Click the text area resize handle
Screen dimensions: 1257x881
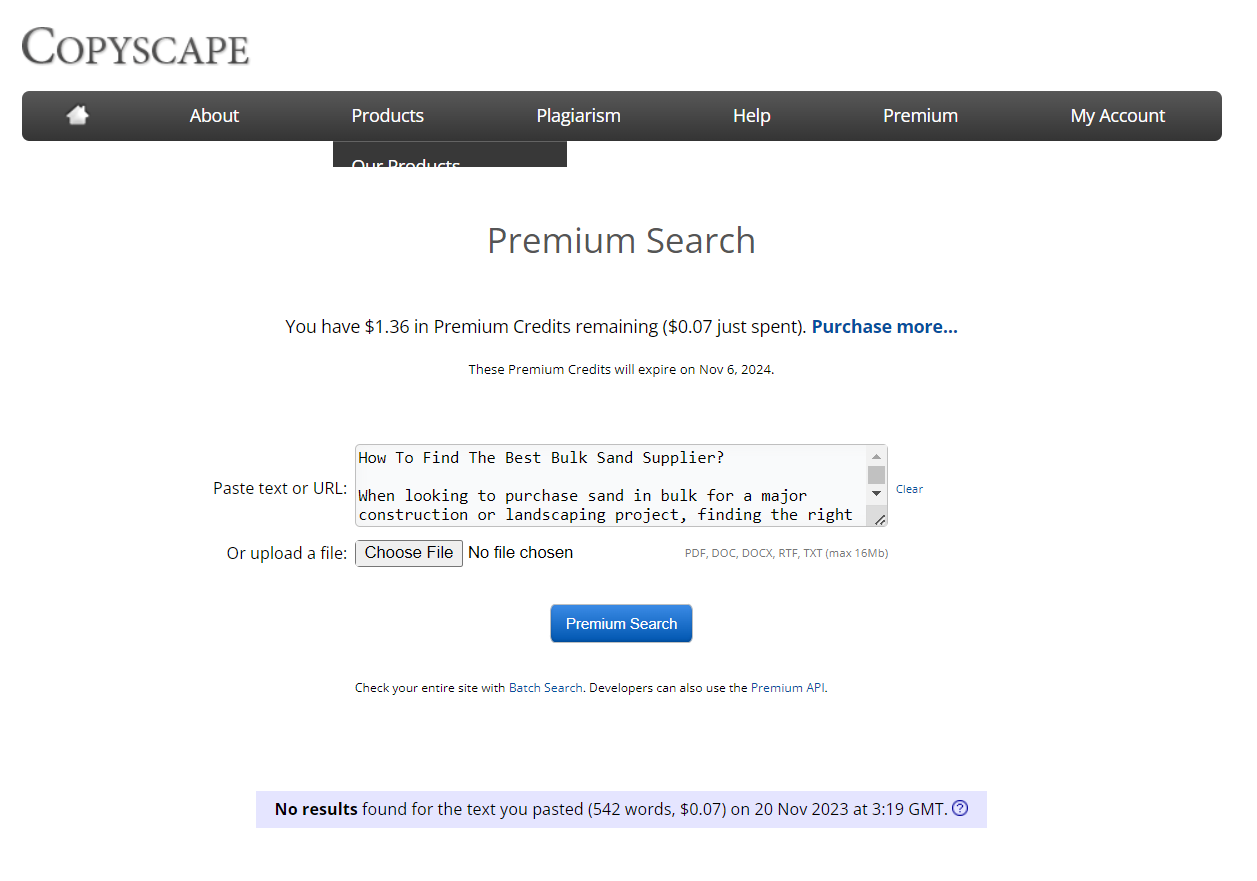(879, 518)
